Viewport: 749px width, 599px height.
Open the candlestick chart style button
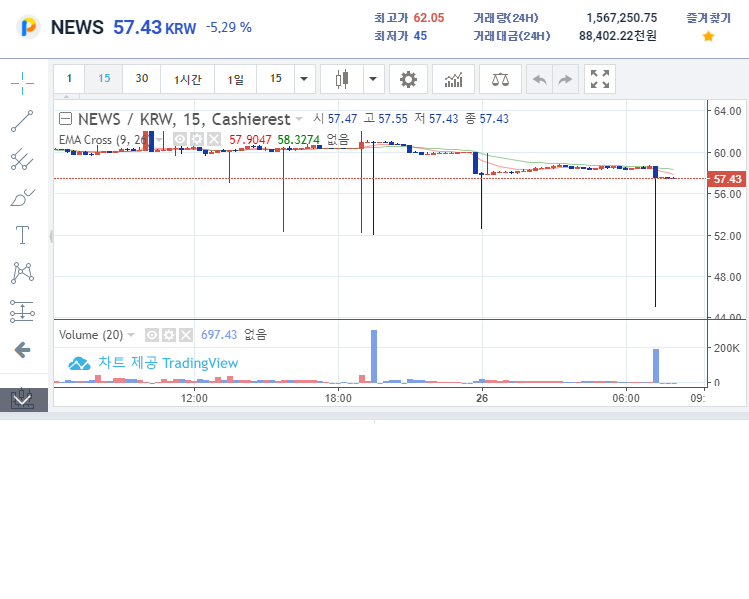click(342, 79)
